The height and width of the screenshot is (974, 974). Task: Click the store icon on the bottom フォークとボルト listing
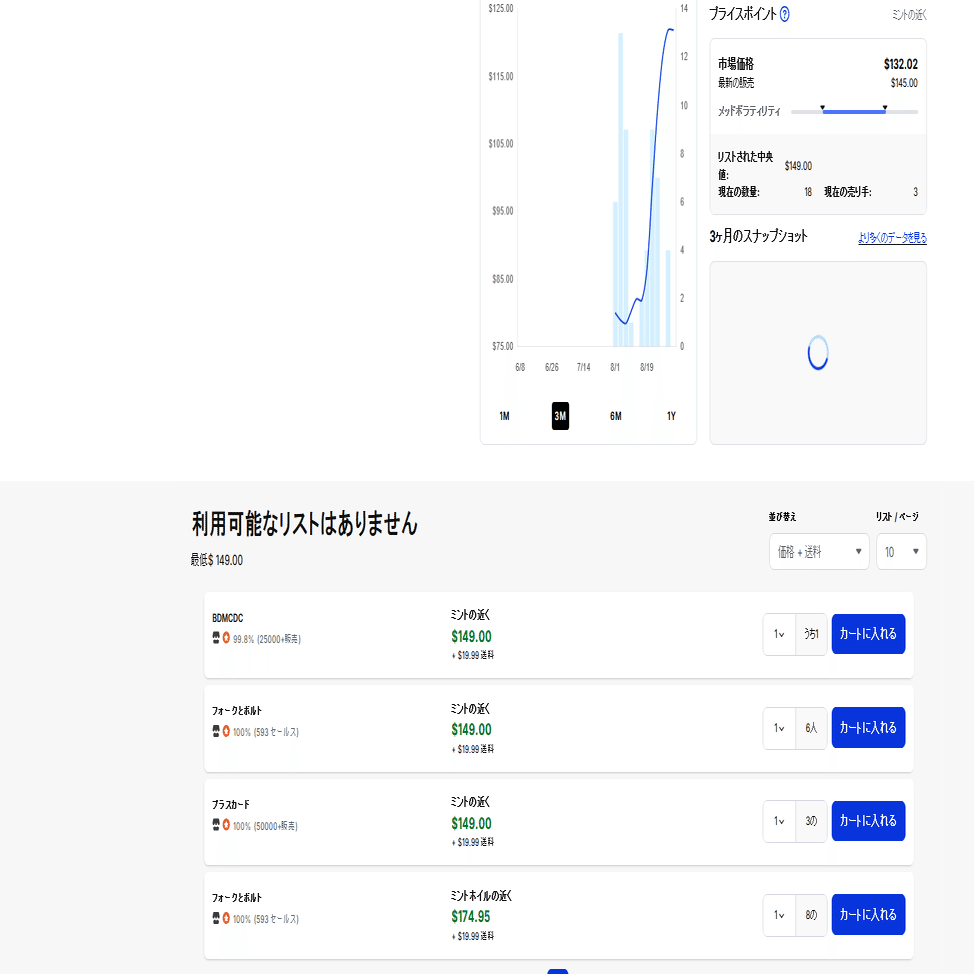click(214, 918)
